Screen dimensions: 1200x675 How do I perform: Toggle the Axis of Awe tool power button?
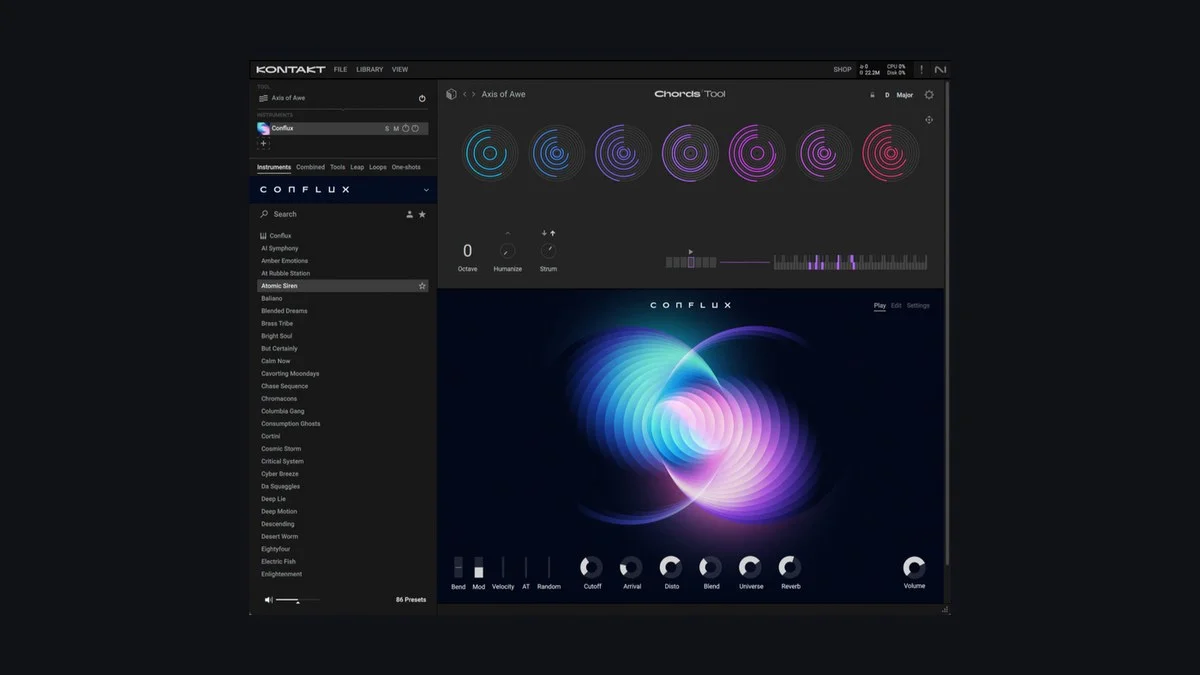(422, 98)
